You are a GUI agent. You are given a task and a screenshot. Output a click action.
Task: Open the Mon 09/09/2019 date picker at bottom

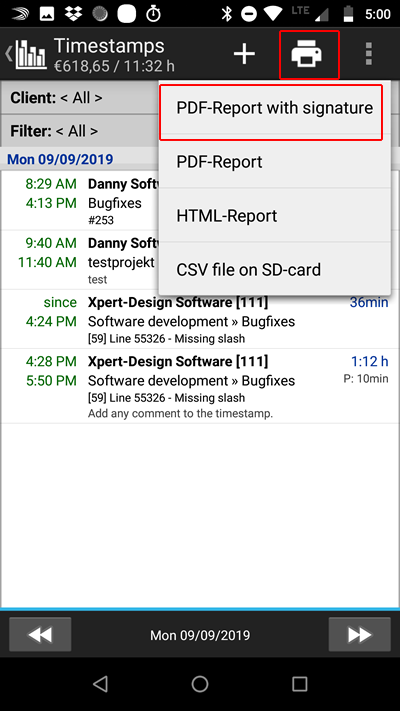tap(200, 635)
